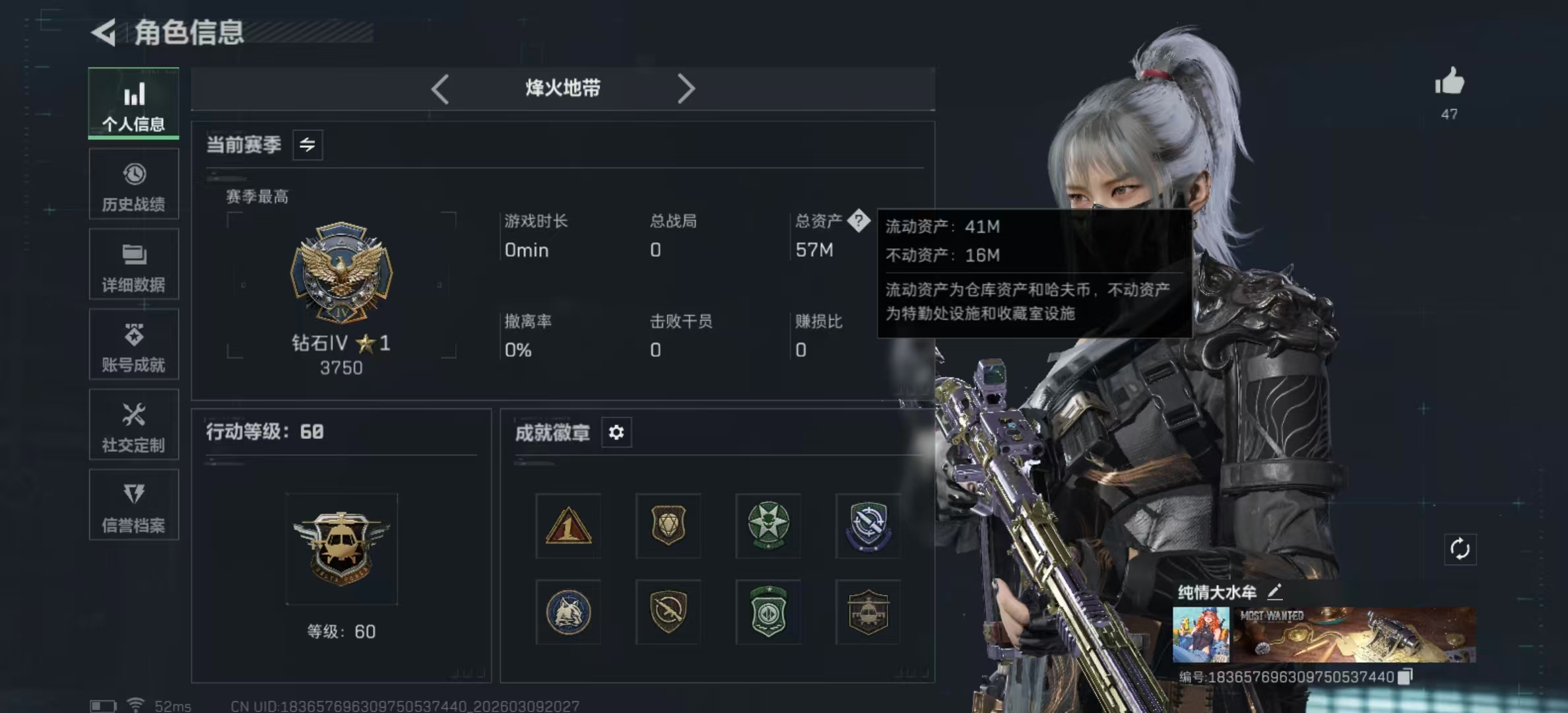Open 账号成就 from the sidebar
This screenshot has height=713, width=1568.
point(133,345)
